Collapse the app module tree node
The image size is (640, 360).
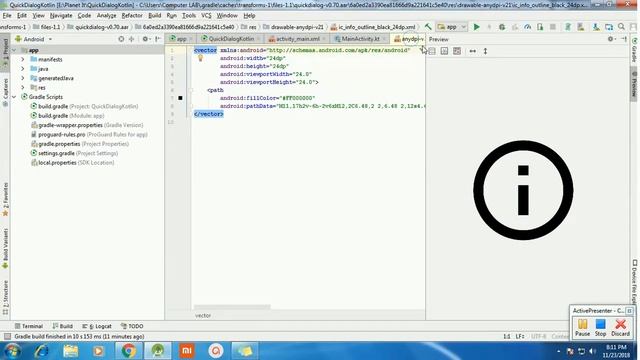[14, 50]
